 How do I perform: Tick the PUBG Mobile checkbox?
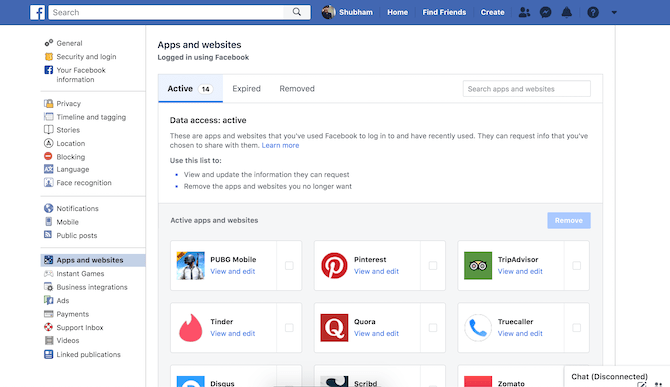pyautogui.click(x=289, y=265)
